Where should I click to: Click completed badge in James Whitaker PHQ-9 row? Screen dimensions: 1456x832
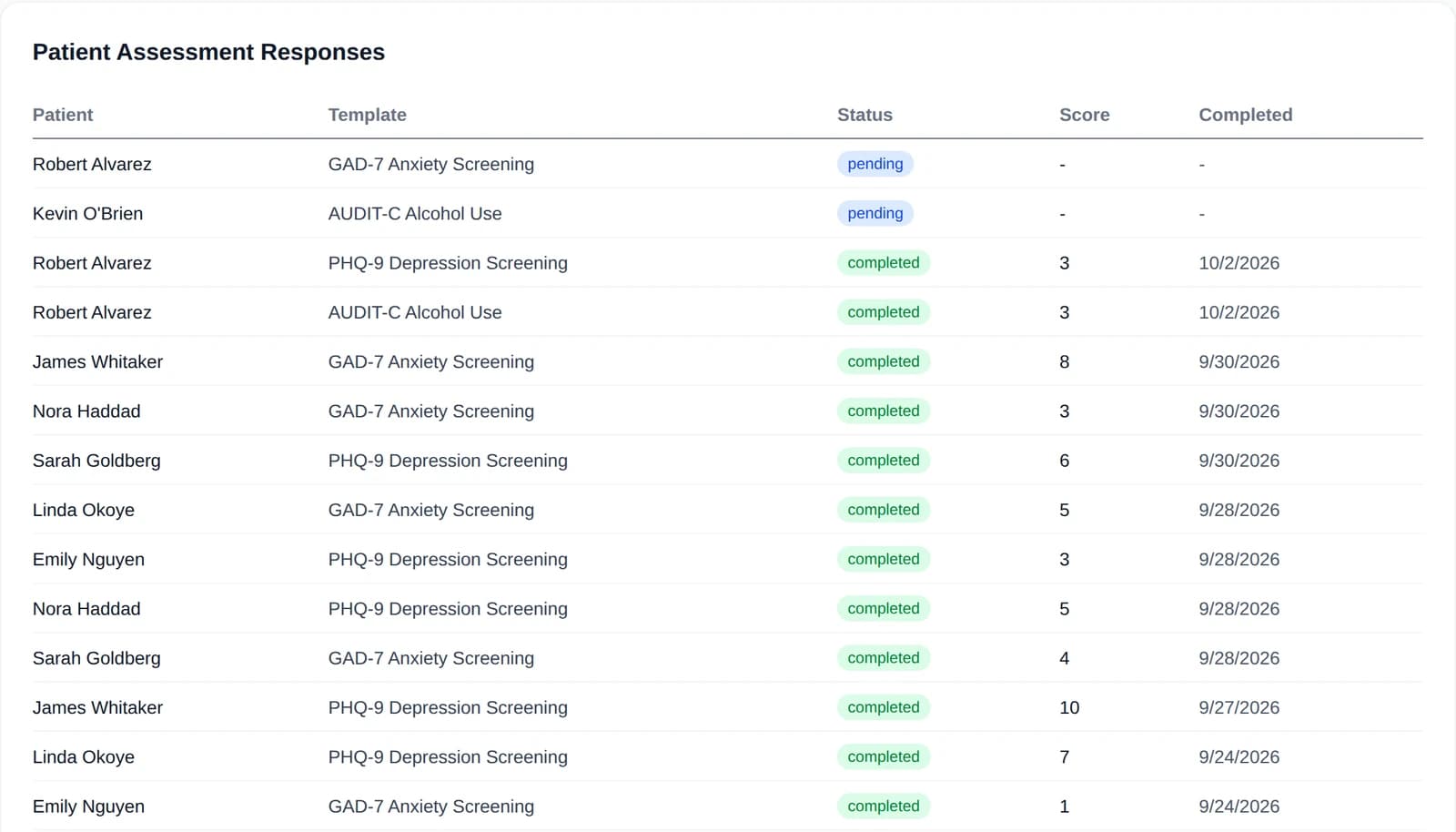[884, 707]
